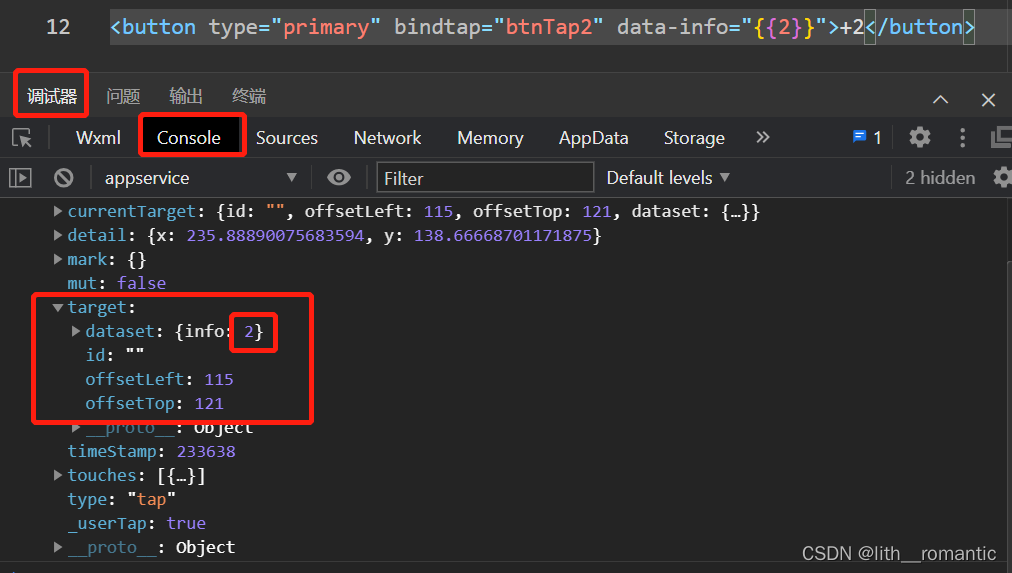This screenshot has width=1012, height=573.
Task: Open the Memory tab
Action: point(490,138)
